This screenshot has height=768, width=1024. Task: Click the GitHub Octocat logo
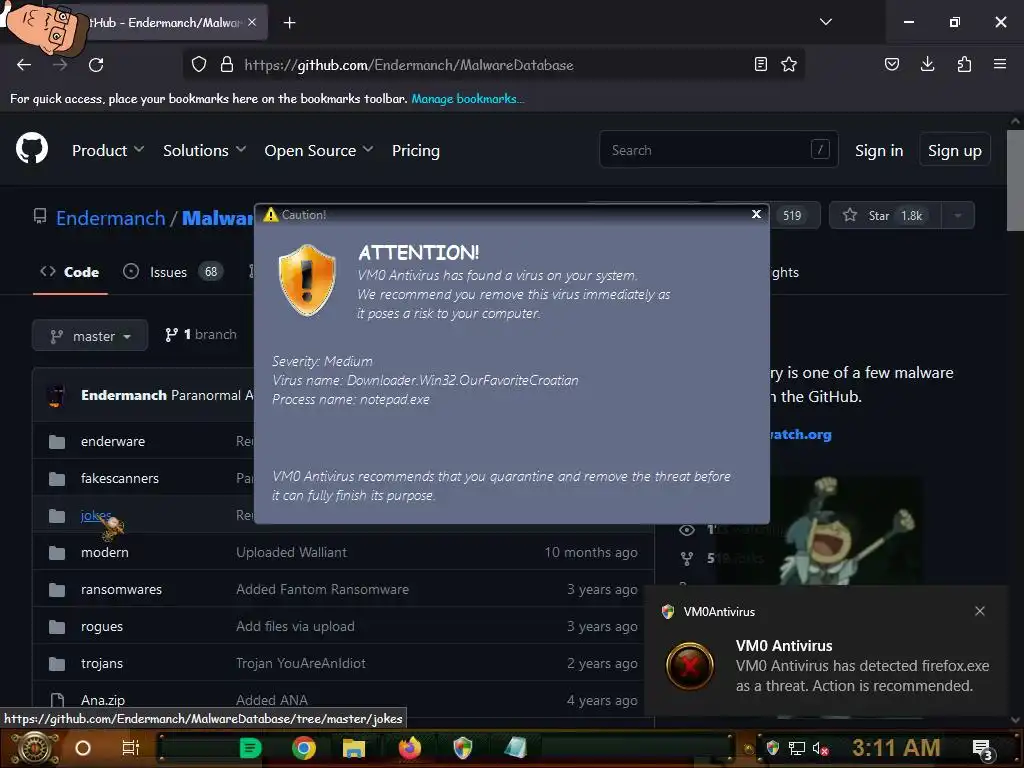32,148
